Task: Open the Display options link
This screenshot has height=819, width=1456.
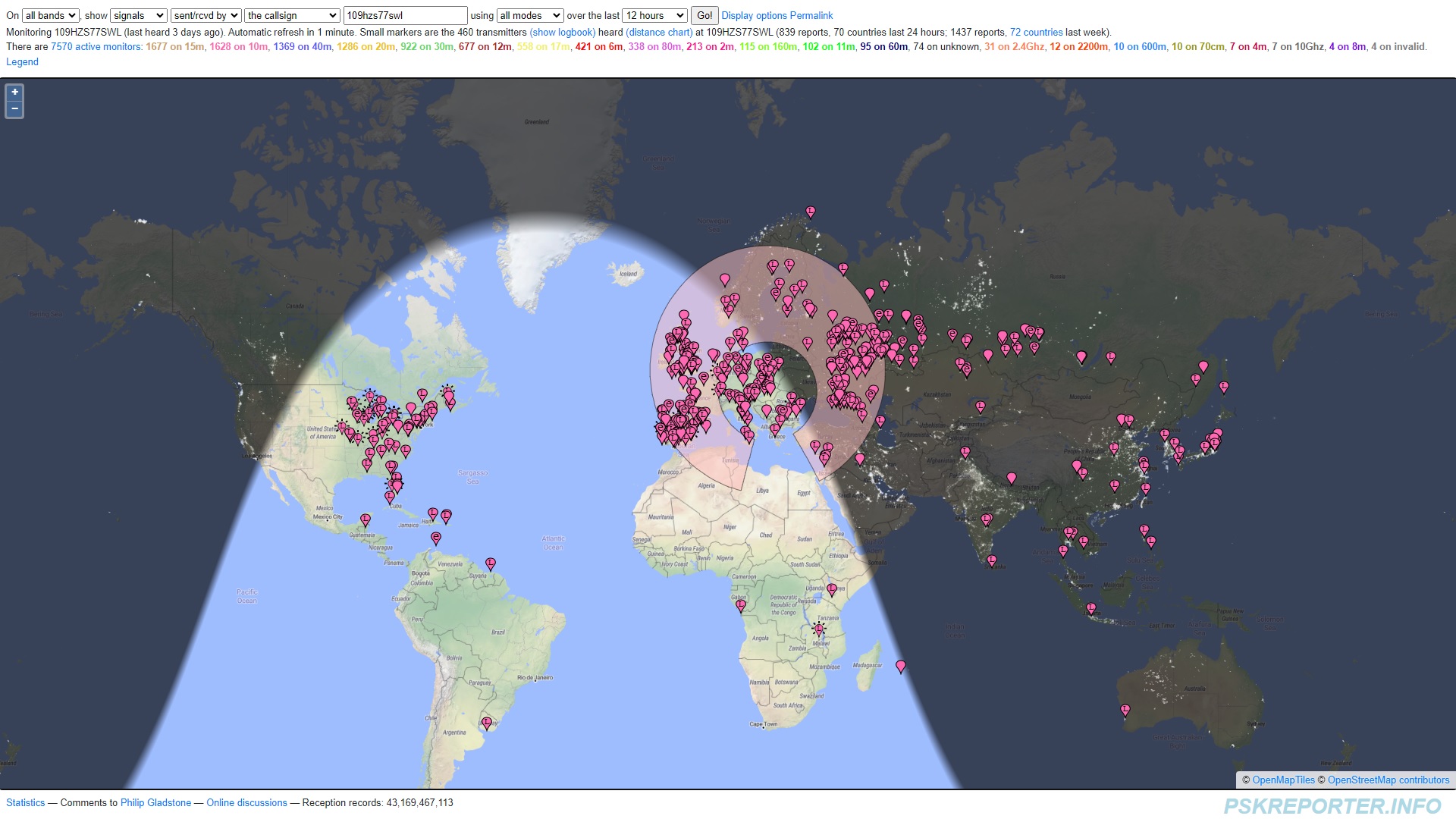Action: (x=754, y=15)
